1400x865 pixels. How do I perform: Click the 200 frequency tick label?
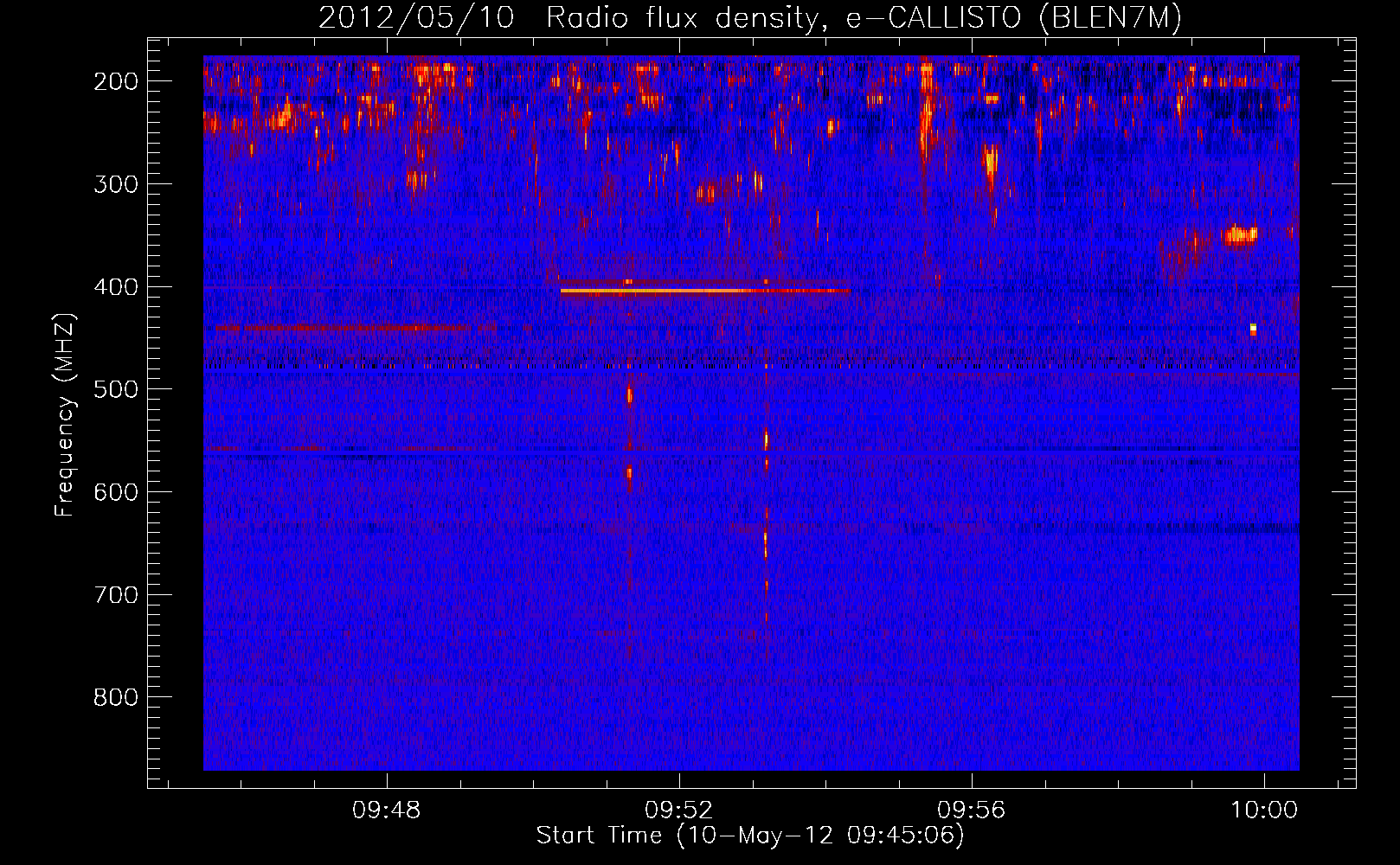(116, 81)
